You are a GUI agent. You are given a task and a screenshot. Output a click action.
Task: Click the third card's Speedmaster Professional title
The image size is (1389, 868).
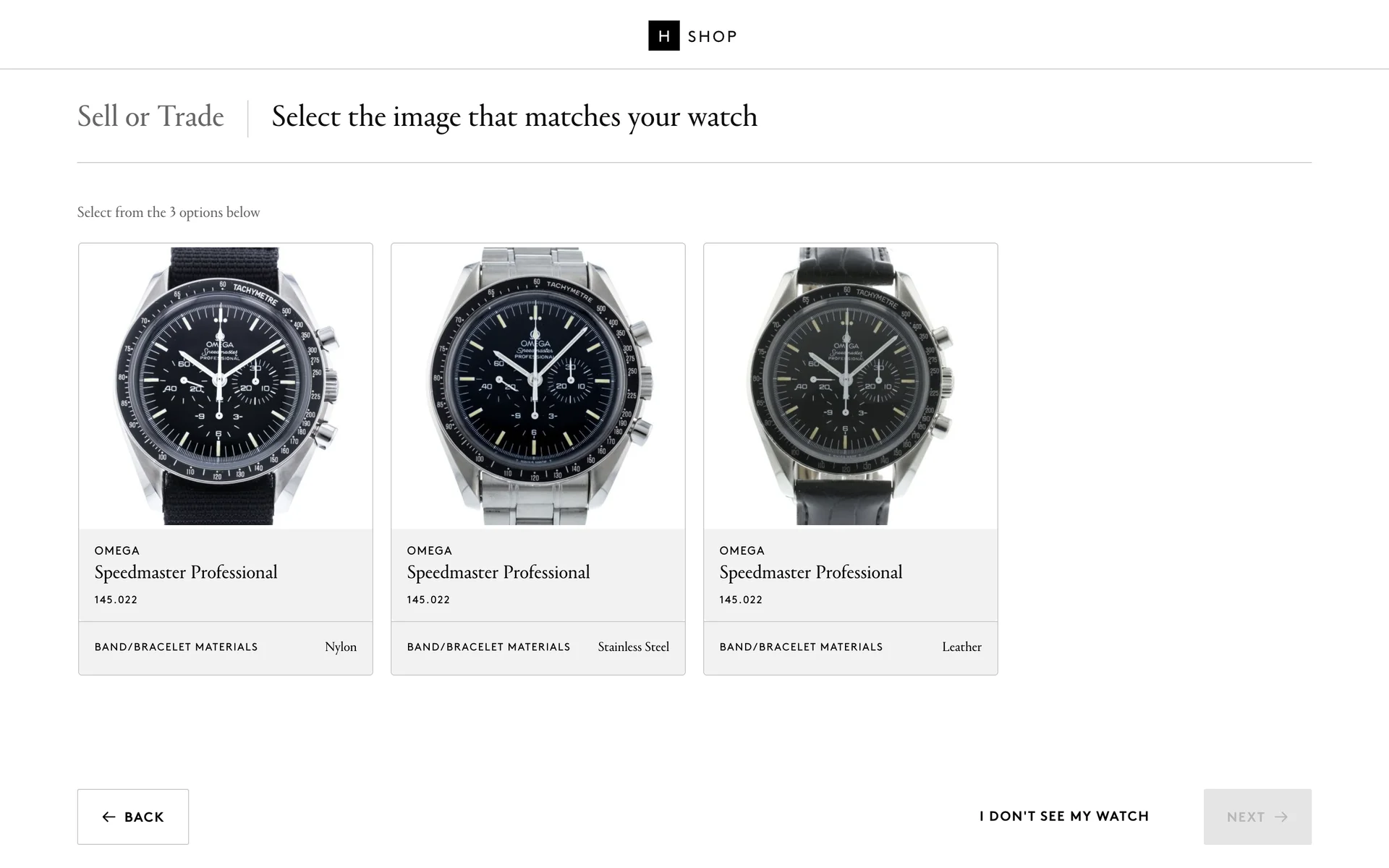coord(811,572)
